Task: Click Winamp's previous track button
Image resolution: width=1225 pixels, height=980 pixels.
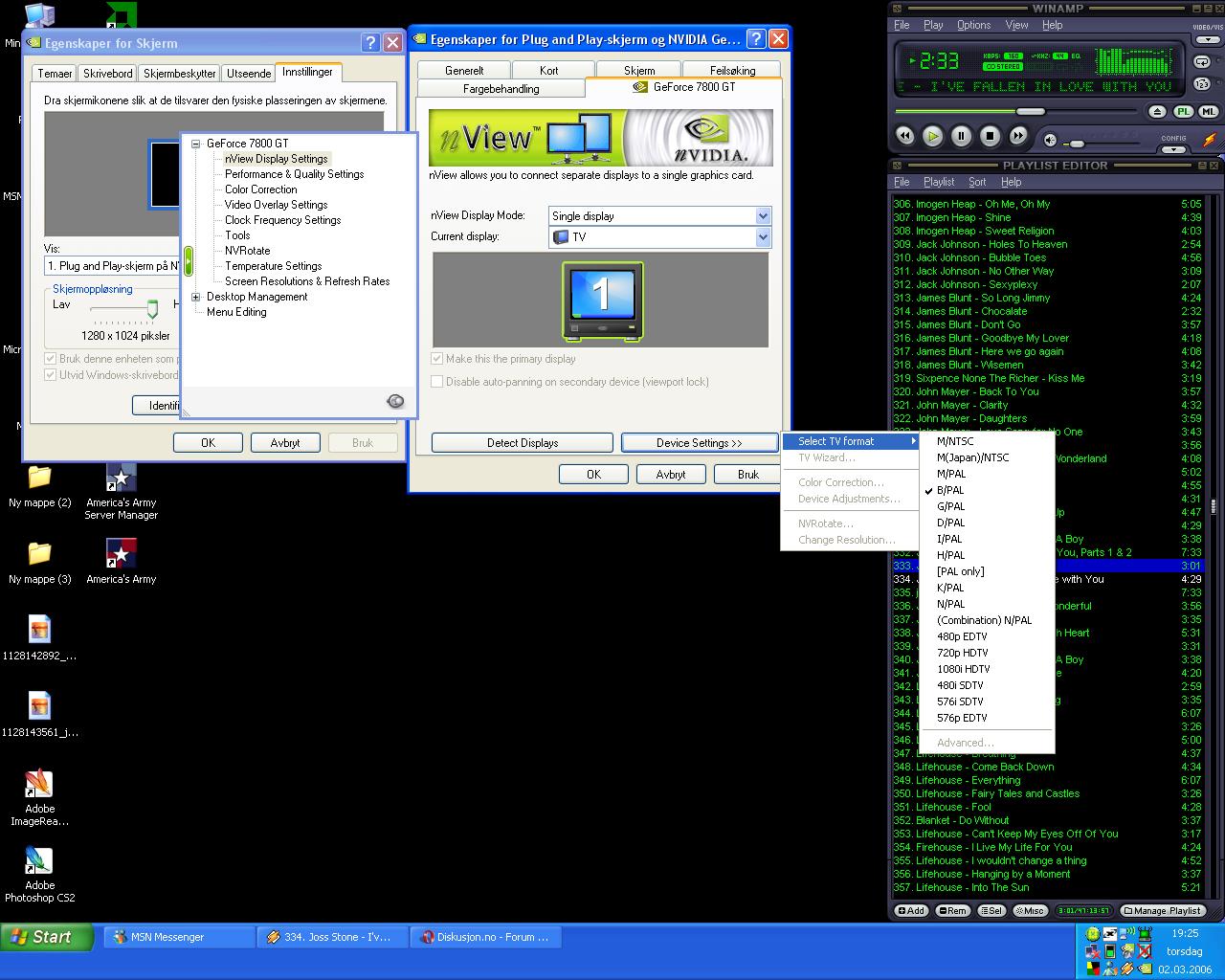Action: [905, 136]
